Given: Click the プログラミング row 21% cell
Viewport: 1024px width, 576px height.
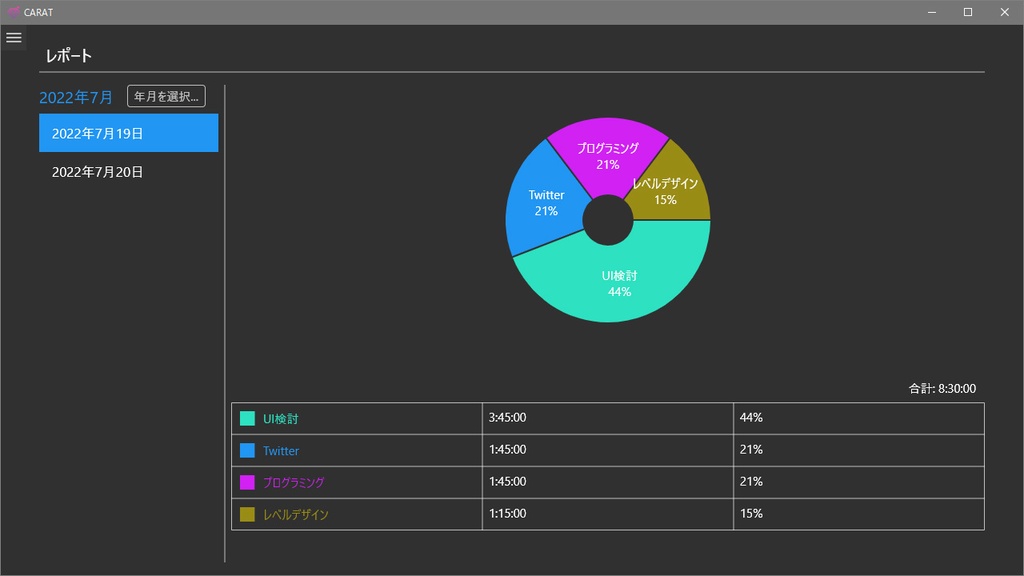Looking at the screenshot, I should tap(859, 482).
